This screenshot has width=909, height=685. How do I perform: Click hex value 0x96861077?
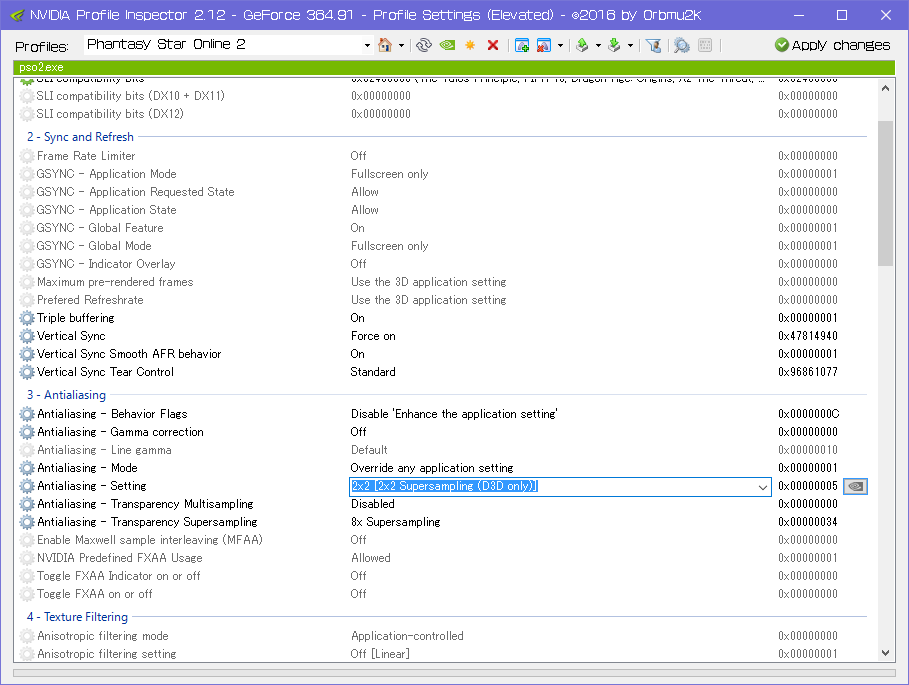pyautogui.click(x=808, y=372)
